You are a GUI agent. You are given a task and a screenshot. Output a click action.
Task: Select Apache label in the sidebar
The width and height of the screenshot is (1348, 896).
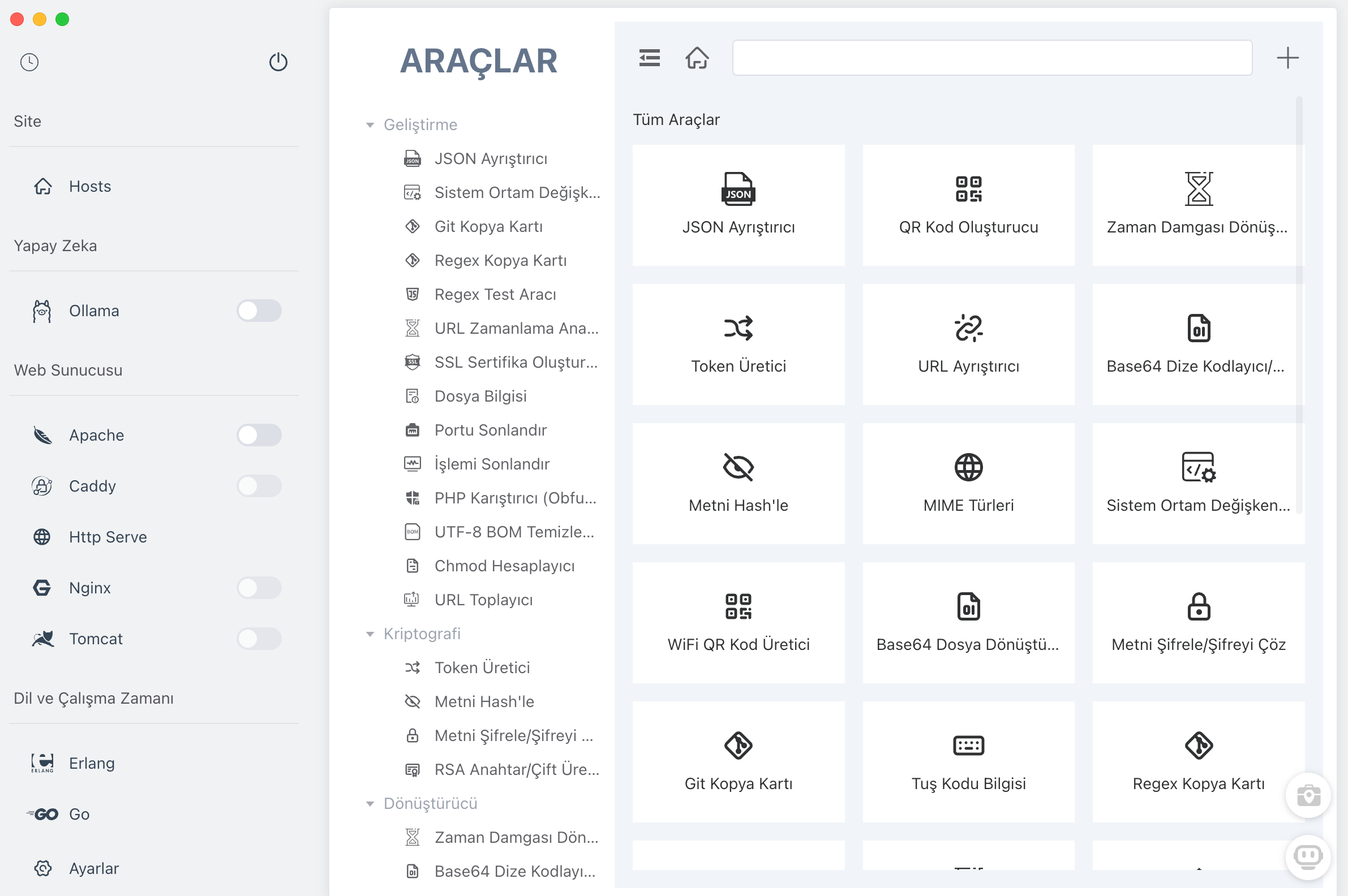click(96, 435)
